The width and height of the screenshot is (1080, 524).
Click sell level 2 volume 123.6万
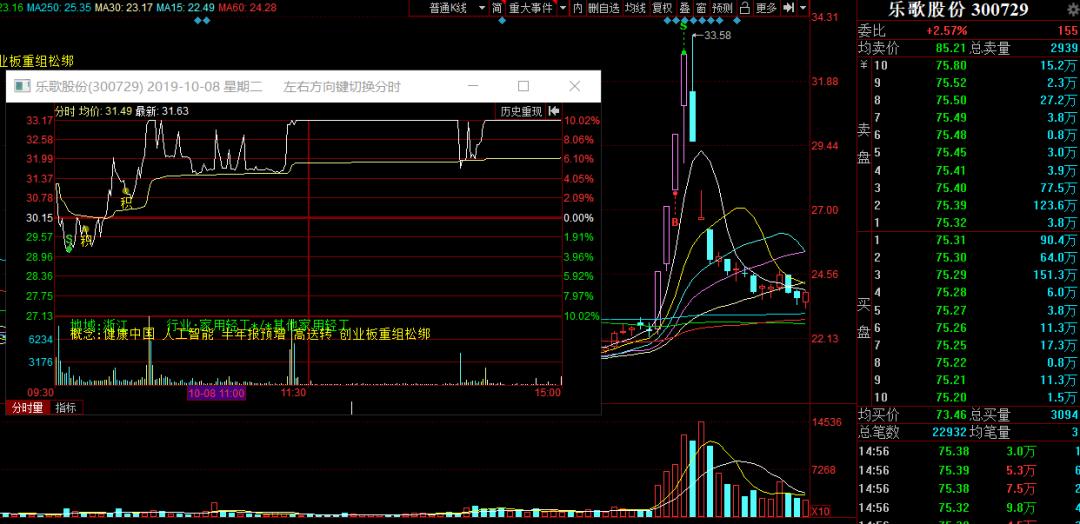pyautogui.click(x=1056, y=205)
